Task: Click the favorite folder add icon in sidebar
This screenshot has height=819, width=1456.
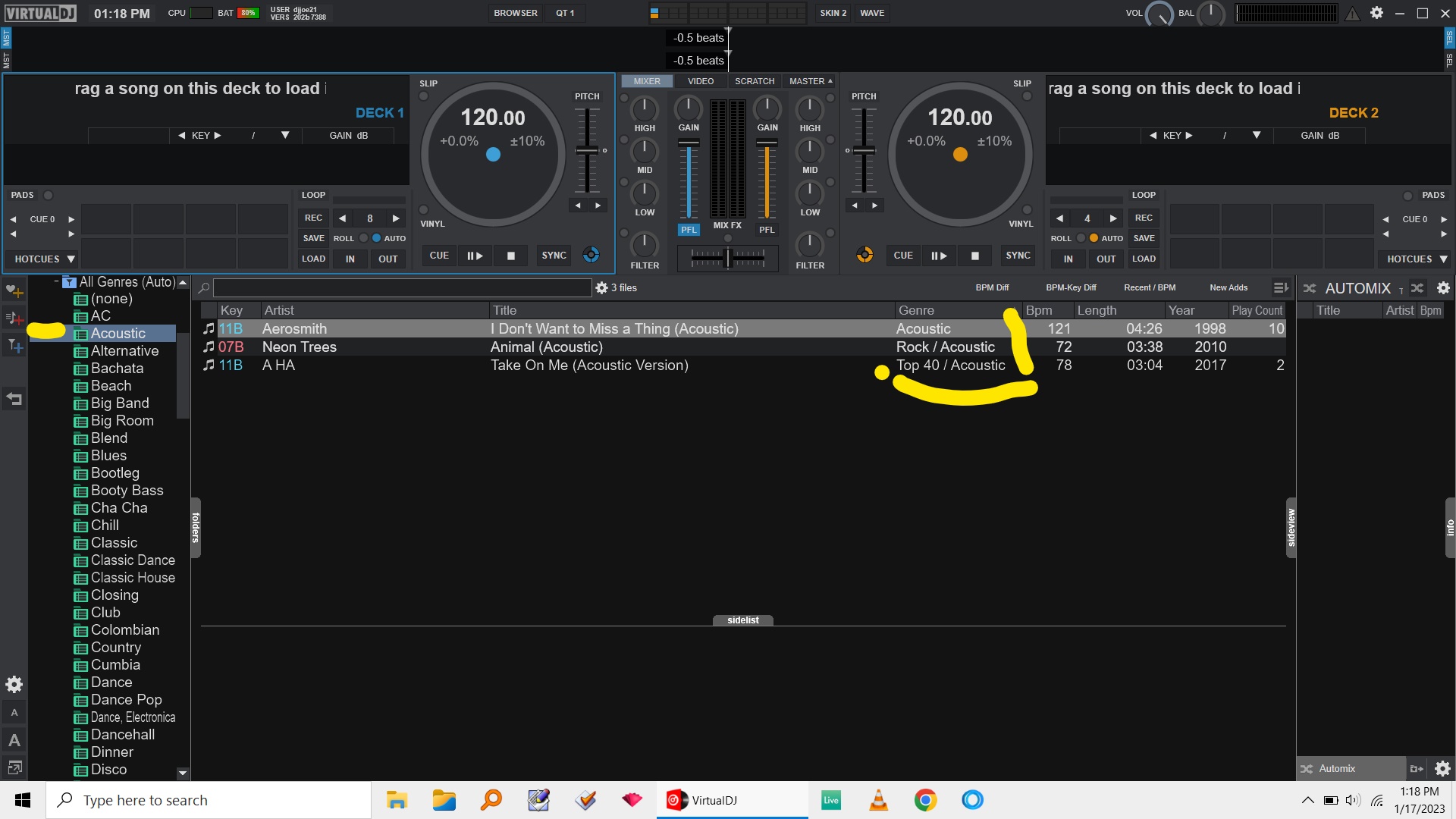Action: [x=14, y=290]
